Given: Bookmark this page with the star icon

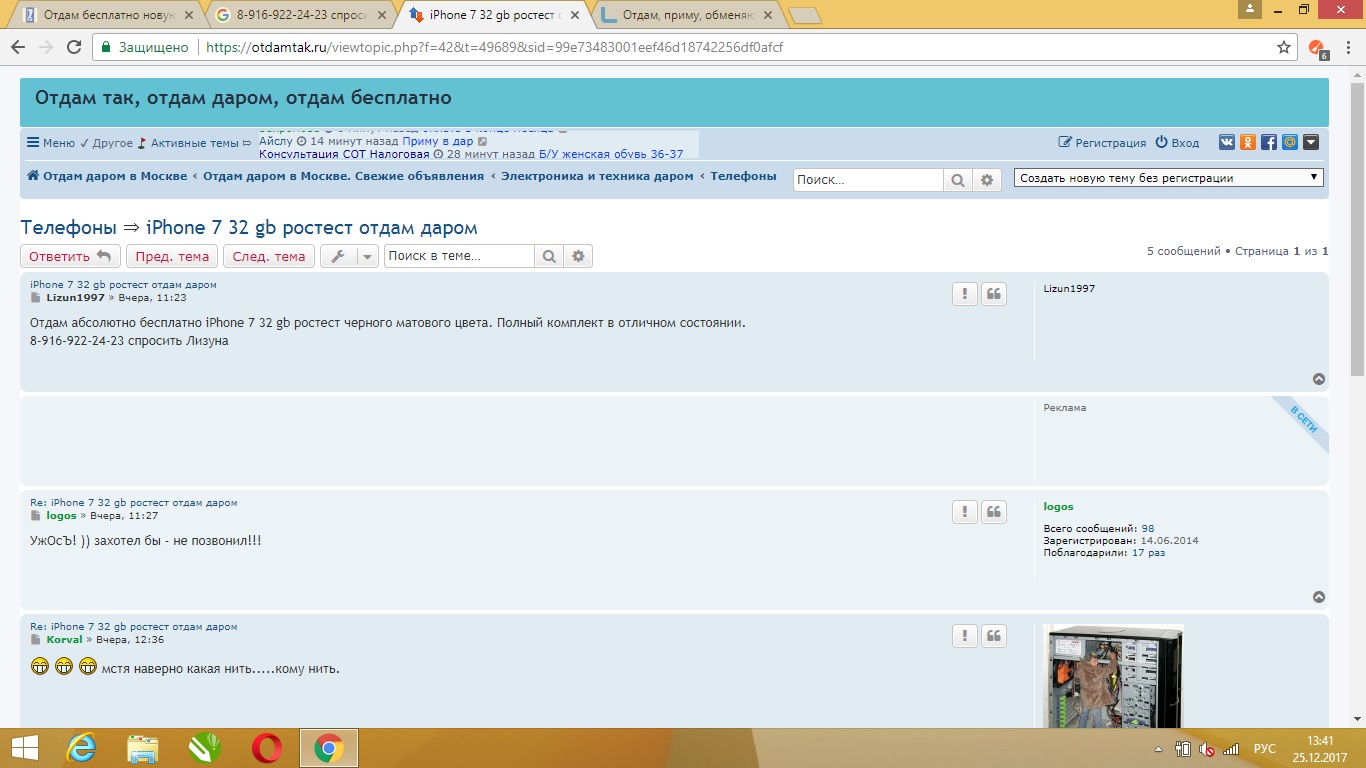Looking at the screenshot, I should (1284, 47).
